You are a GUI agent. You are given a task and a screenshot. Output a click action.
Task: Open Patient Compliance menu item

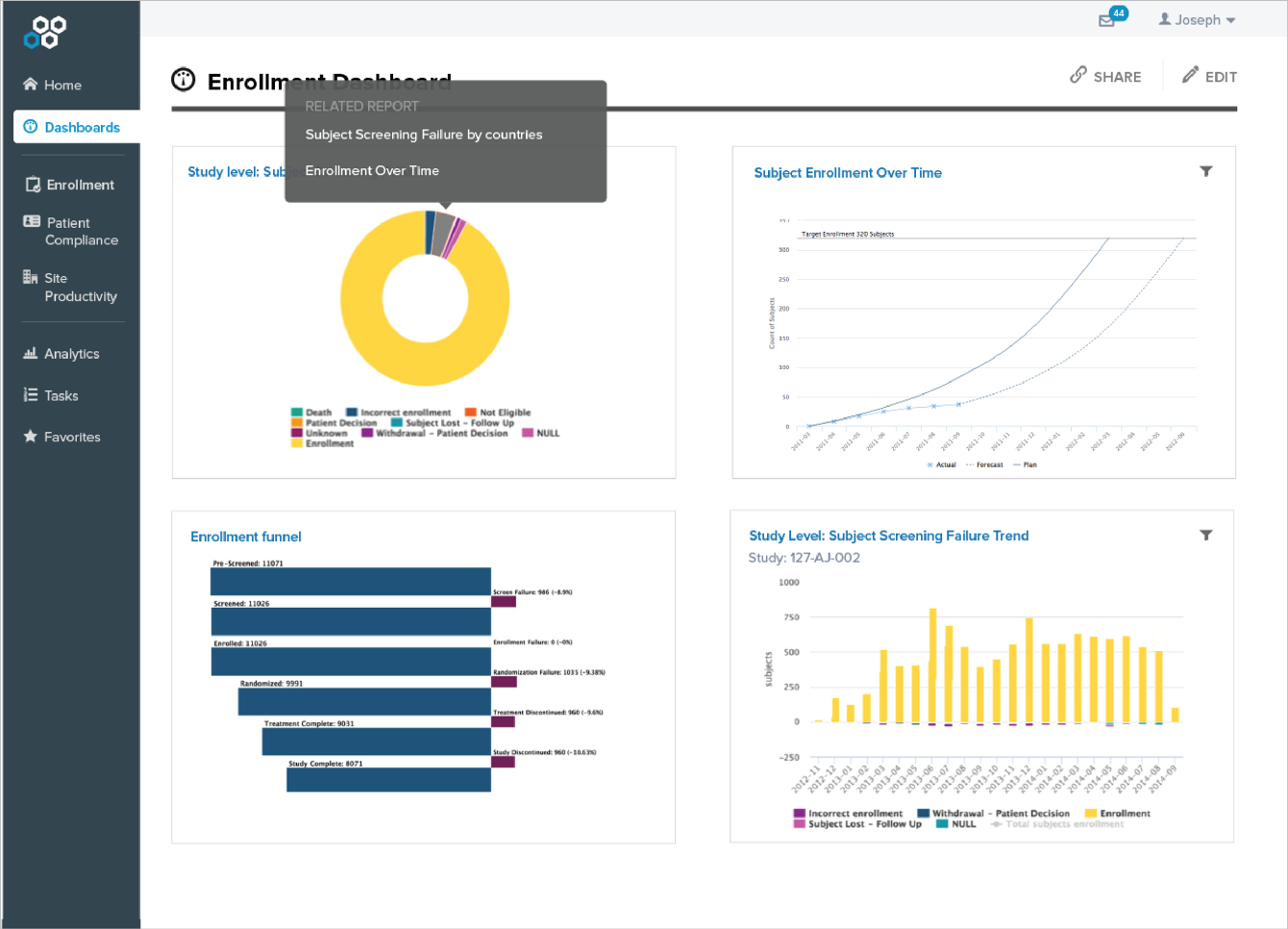82,232
